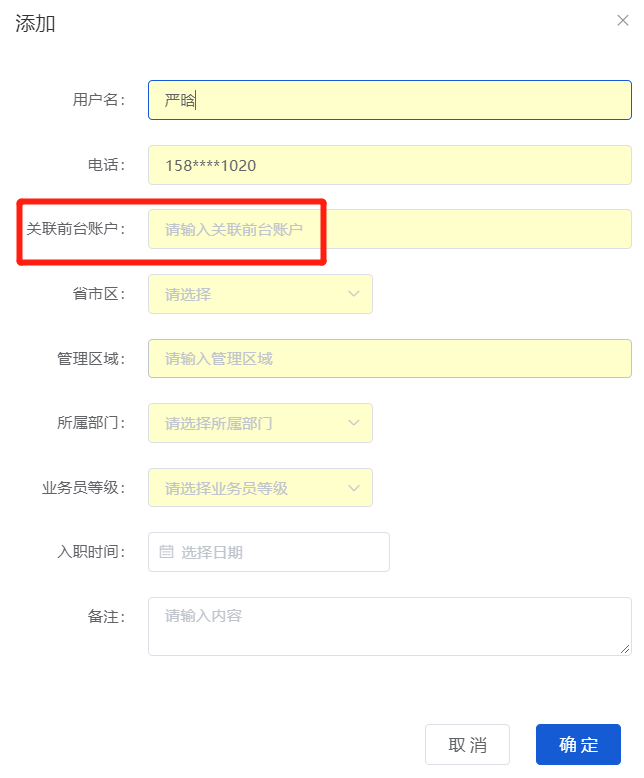Click the 添加 dialog title
644x778 pixels.
(35, 24)
